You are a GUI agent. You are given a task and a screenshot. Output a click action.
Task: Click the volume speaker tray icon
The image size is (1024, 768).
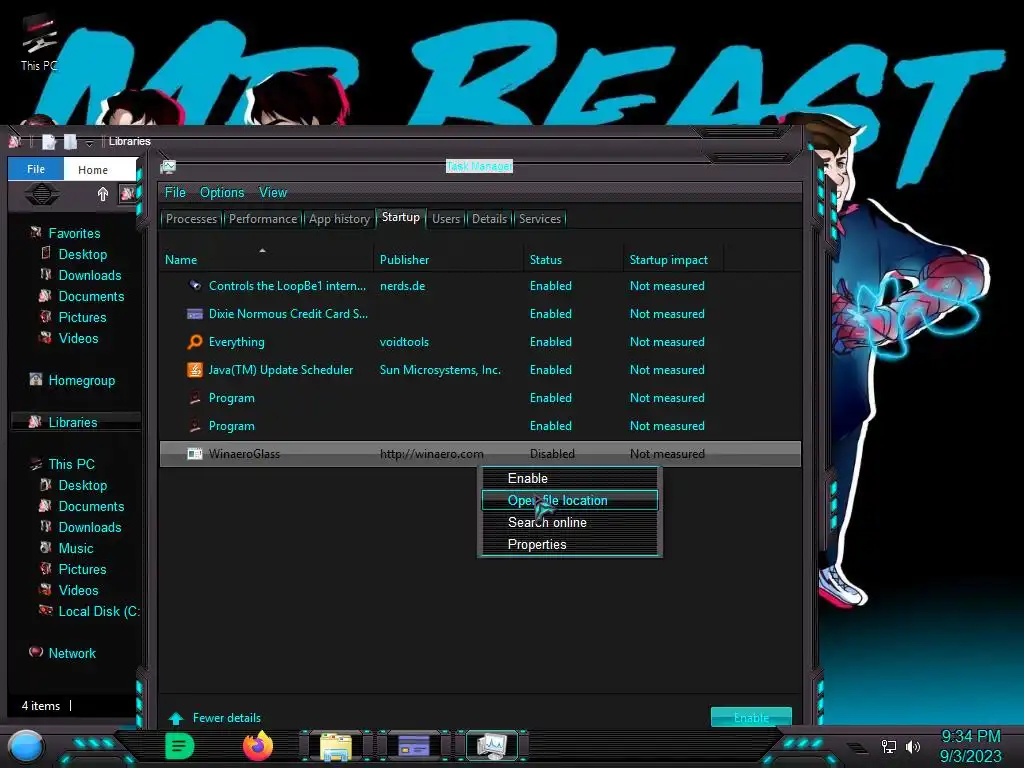pos(912,746)
